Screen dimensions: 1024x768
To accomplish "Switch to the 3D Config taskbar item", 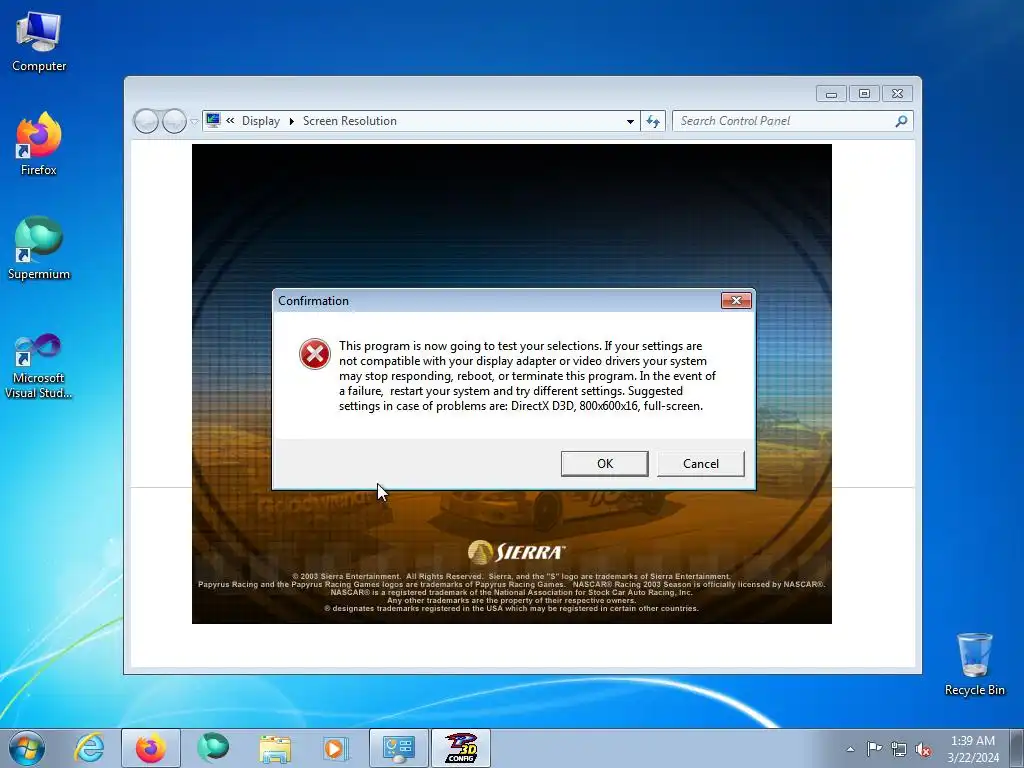I will 461,748.
